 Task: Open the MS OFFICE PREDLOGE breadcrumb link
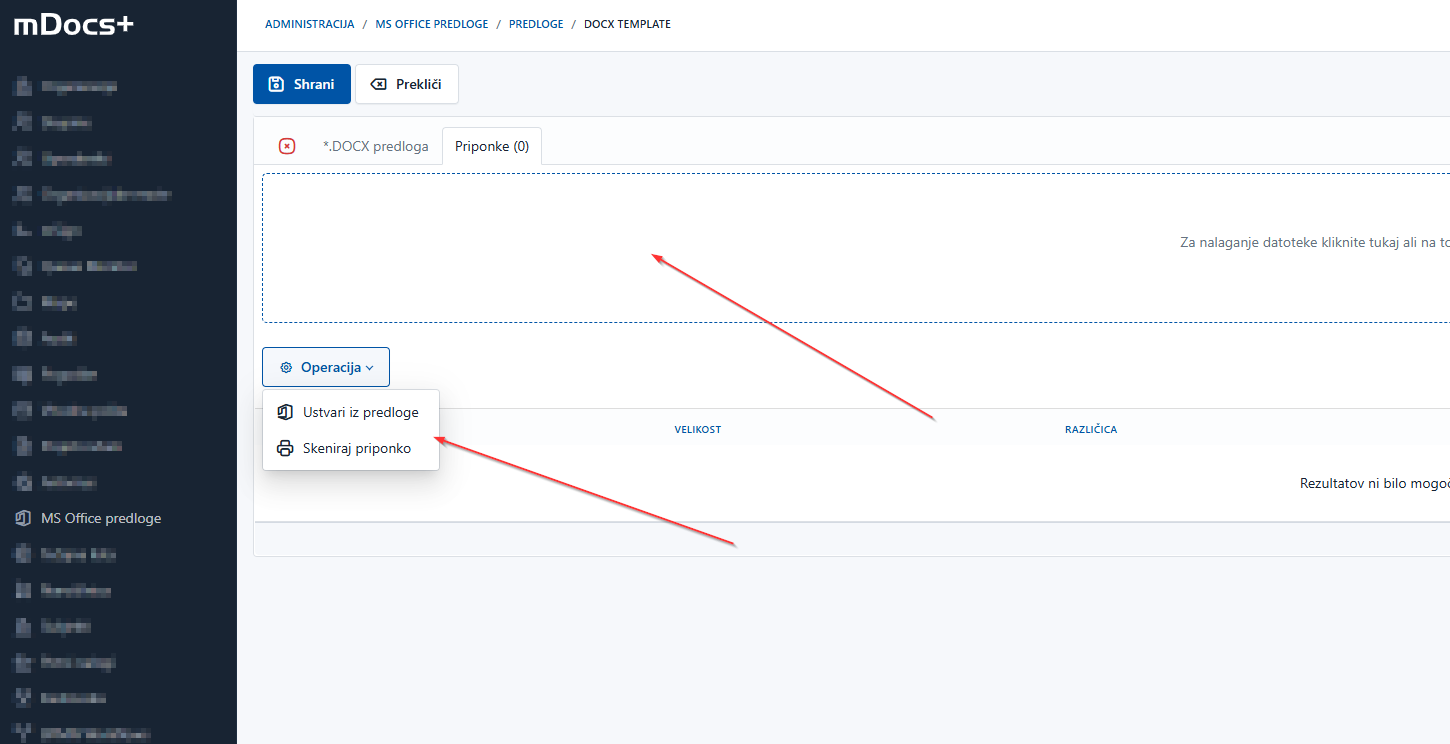pos(431,24)
